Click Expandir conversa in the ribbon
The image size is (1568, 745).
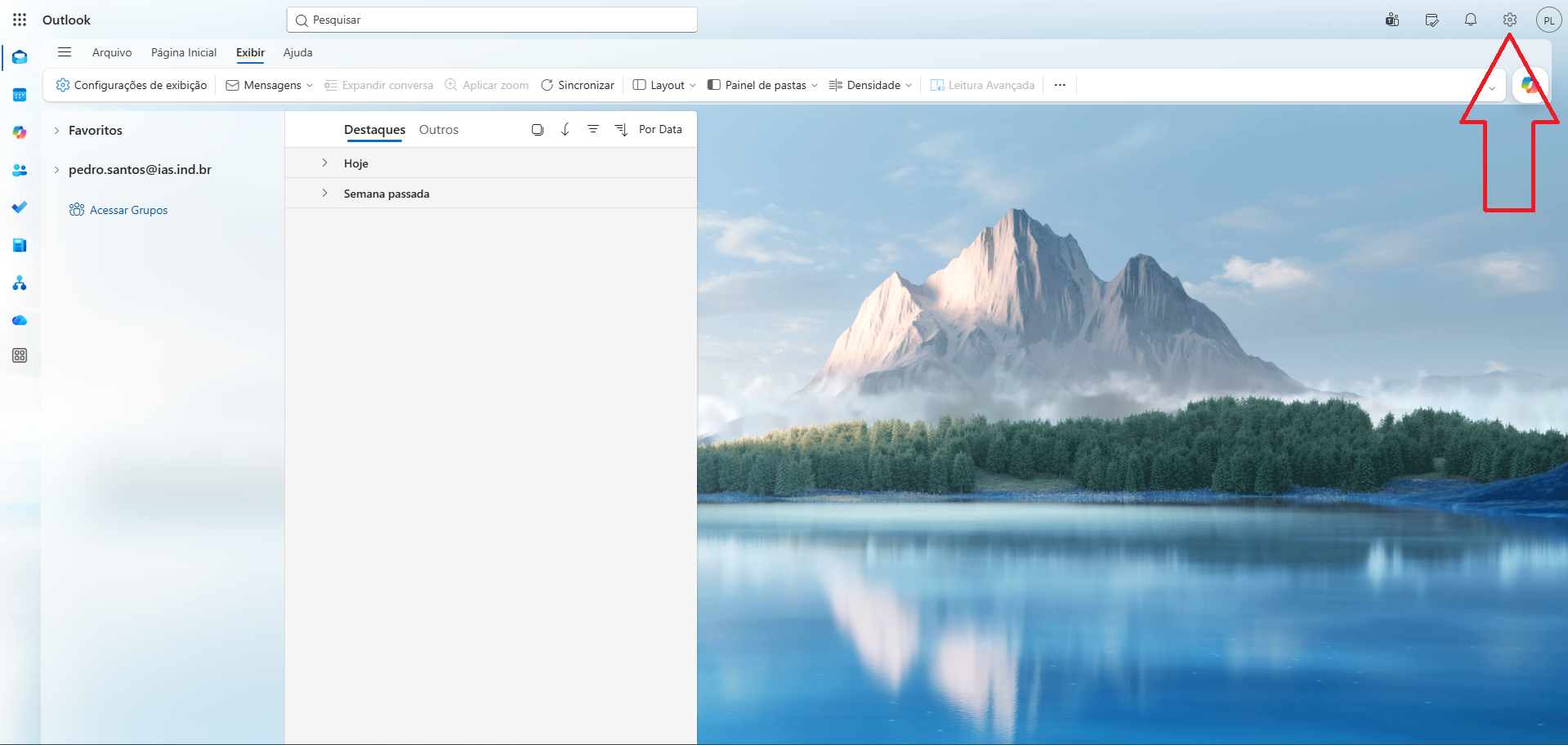click(x=378, y=85)
